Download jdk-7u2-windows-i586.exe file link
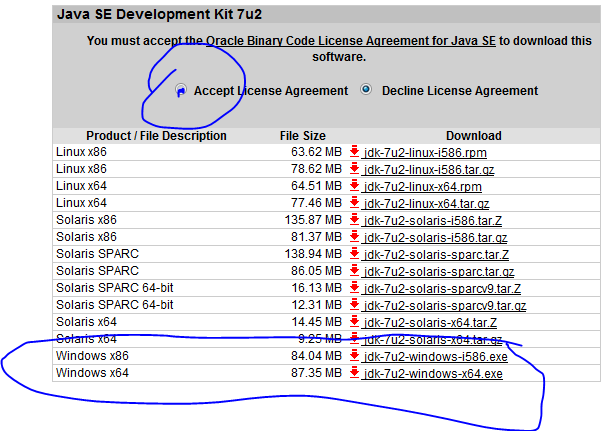609x431 pixels. coord(434,357)
